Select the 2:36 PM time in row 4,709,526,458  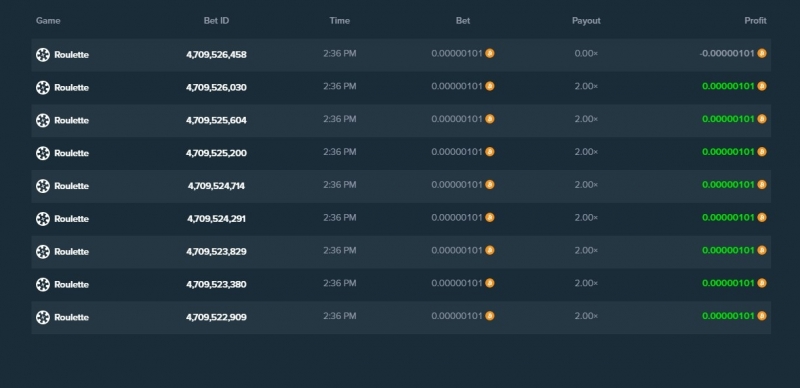(340, 53)
